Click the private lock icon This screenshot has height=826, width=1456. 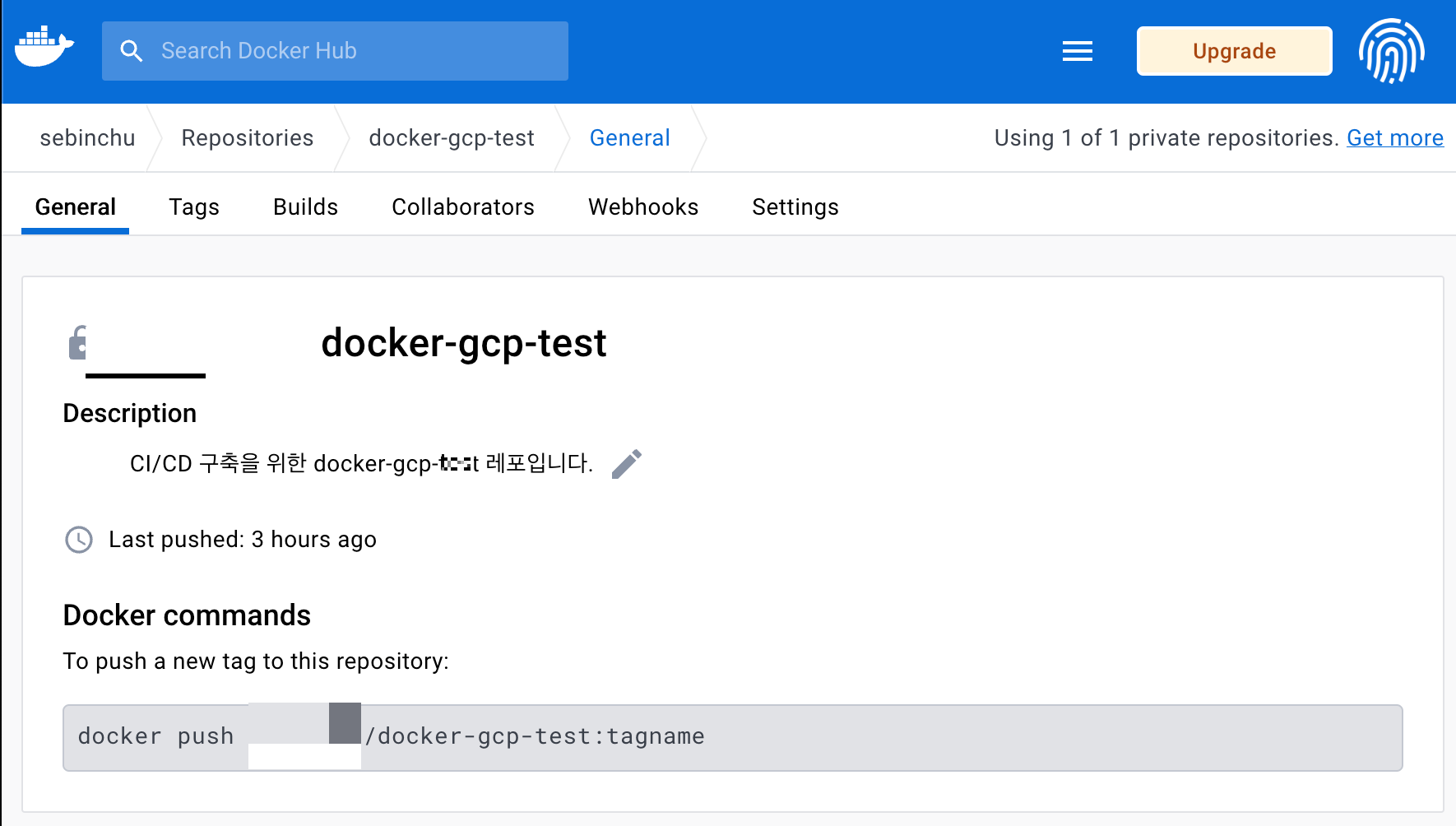[78, 343]
